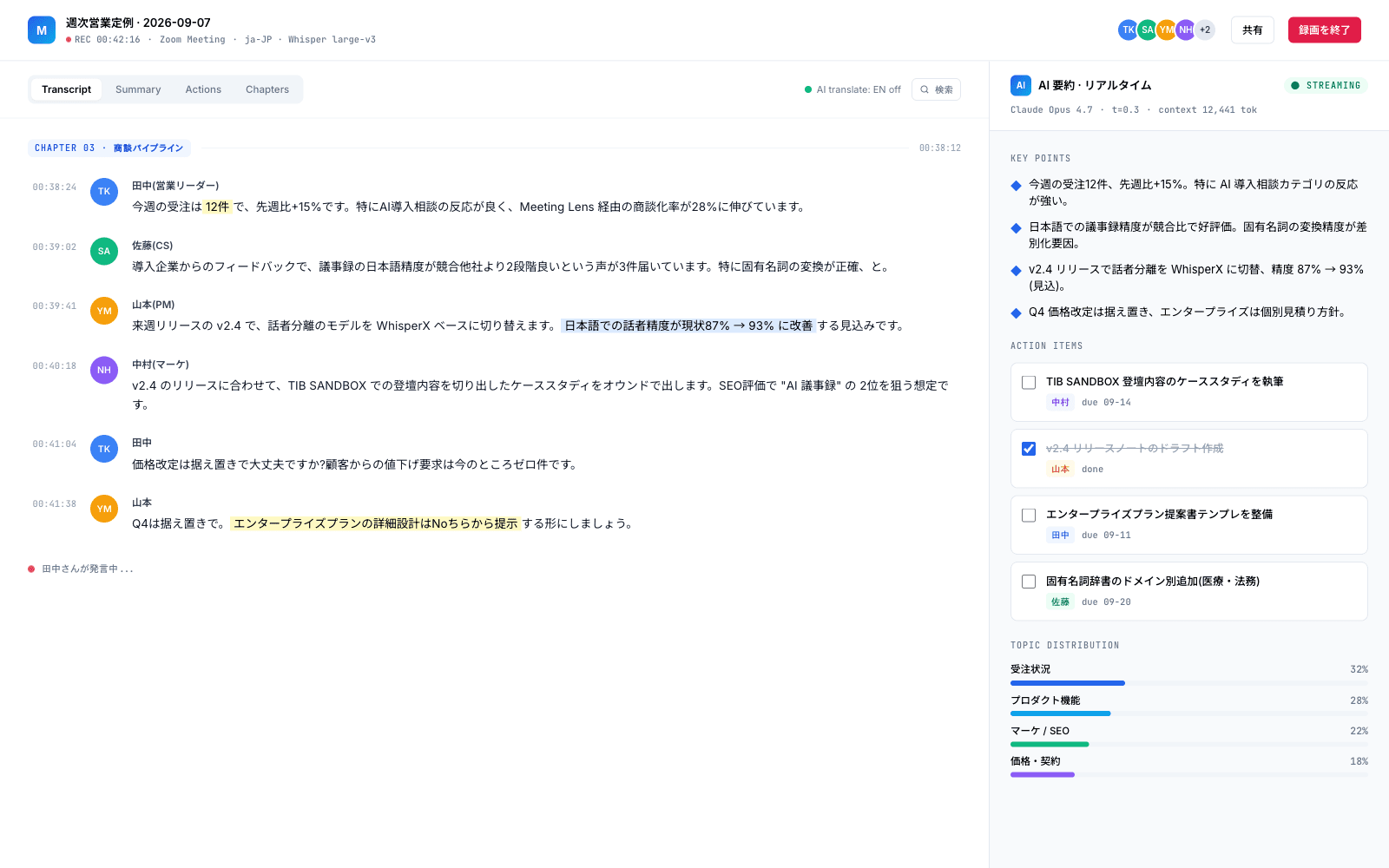Click the search magnifier icon

tap(925, 89)
